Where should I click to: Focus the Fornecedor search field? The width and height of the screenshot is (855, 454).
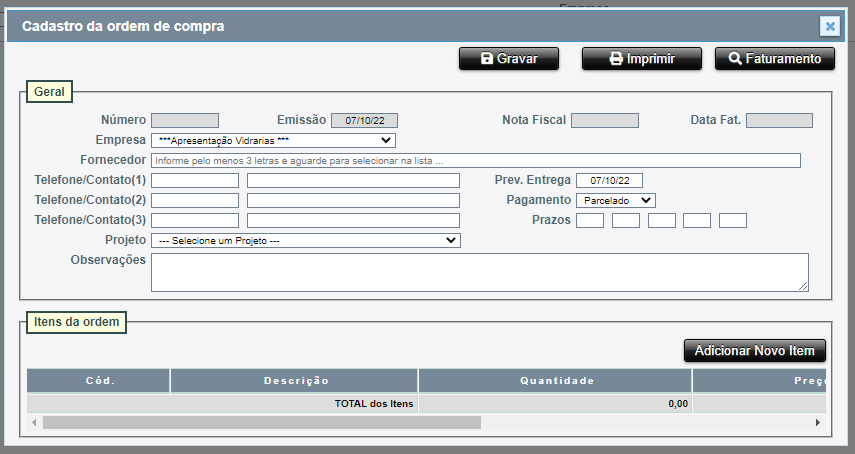pos(476,161)
